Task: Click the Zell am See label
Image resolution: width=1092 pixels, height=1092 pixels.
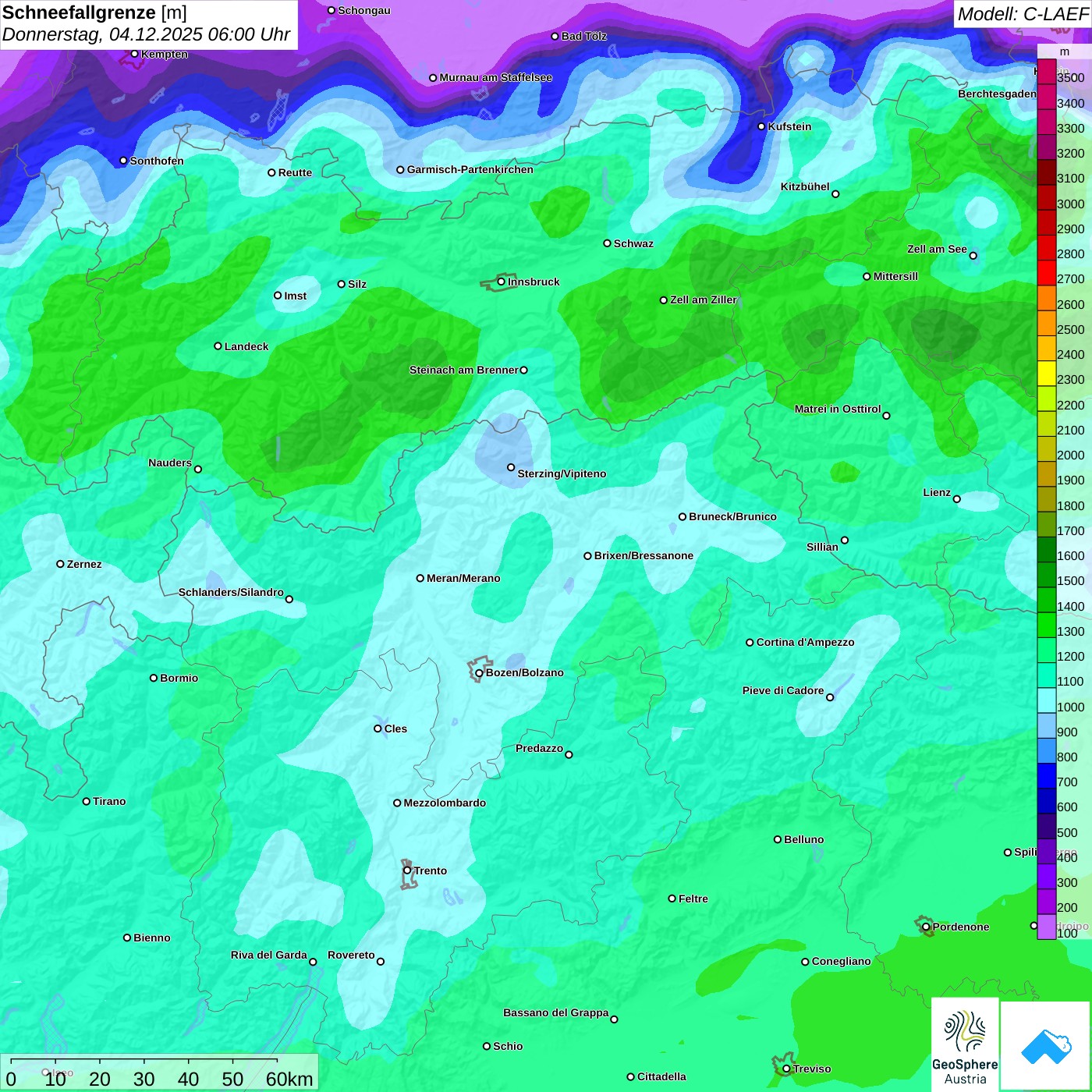Action: [x=937, y=249]
